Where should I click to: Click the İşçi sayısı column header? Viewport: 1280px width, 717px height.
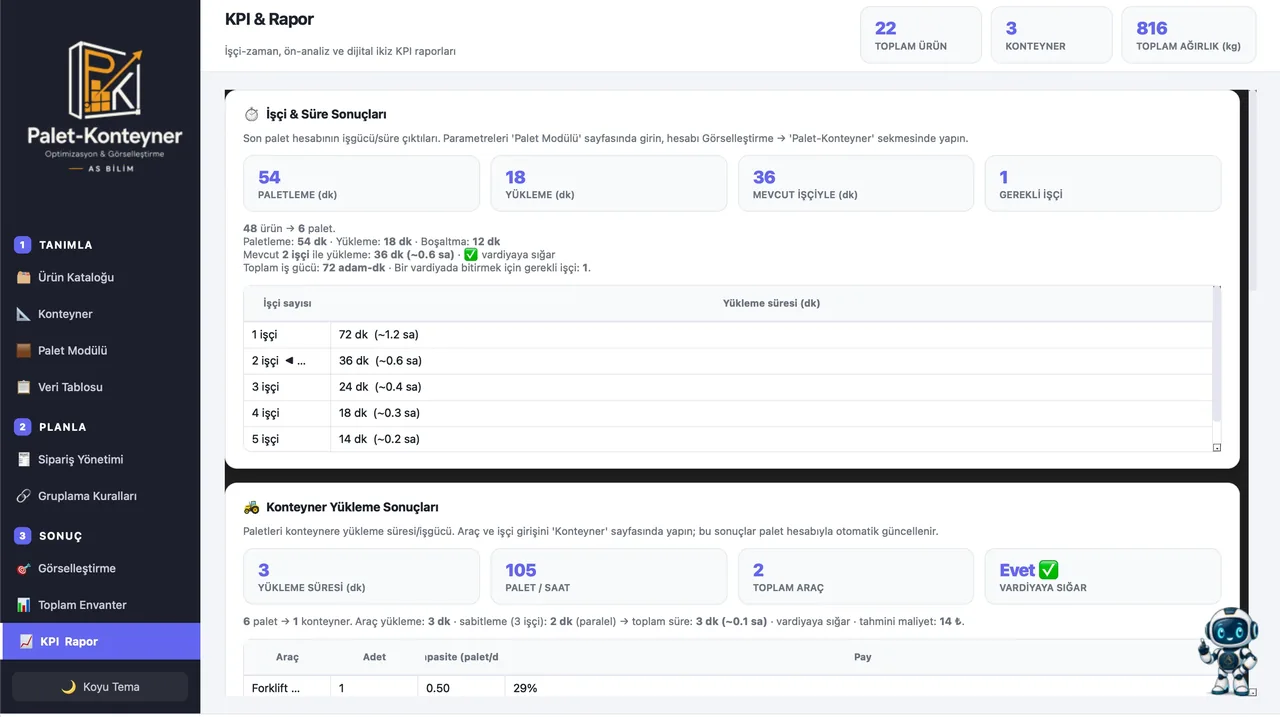click(x=287, y=303)
